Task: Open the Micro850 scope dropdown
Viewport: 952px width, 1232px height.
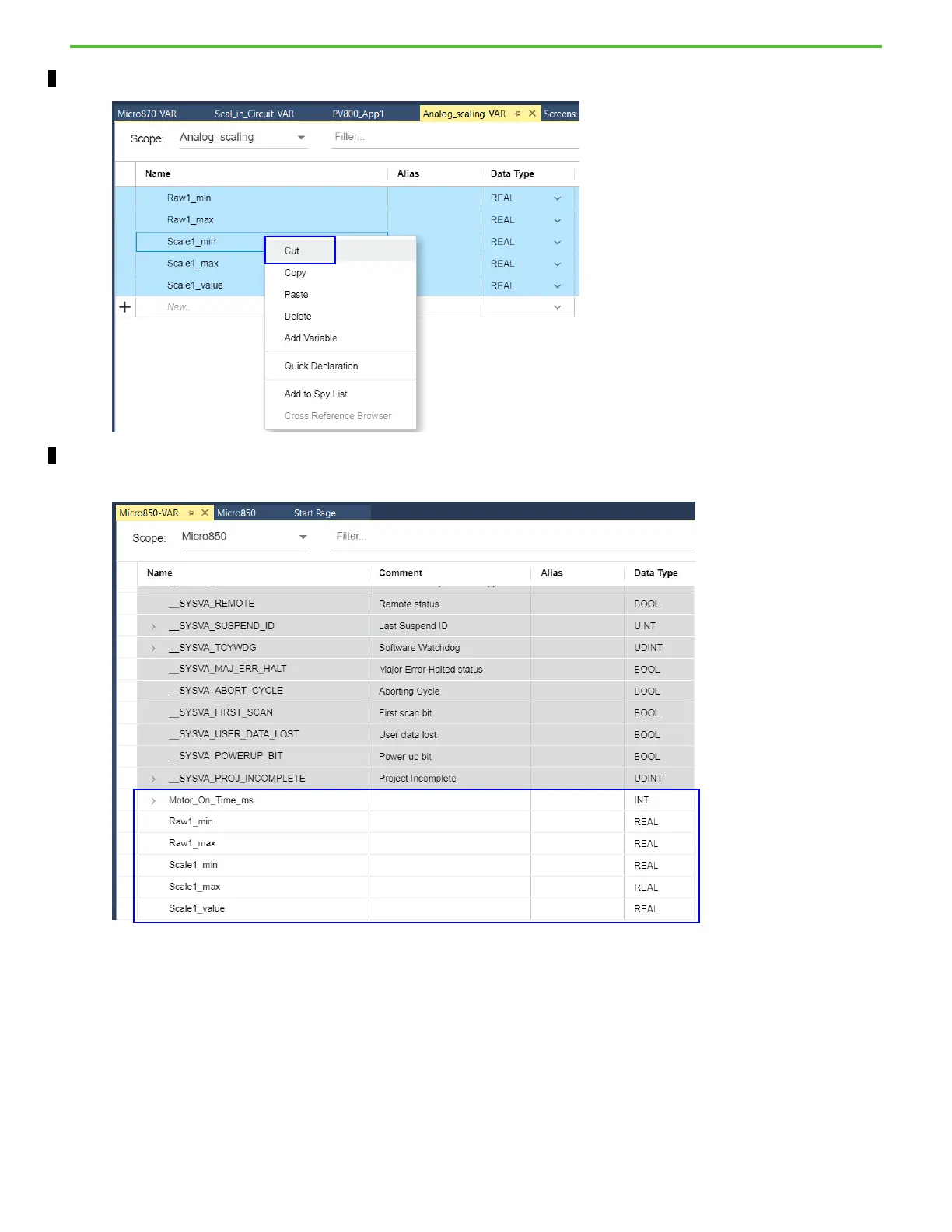Action: pos(303,537)
